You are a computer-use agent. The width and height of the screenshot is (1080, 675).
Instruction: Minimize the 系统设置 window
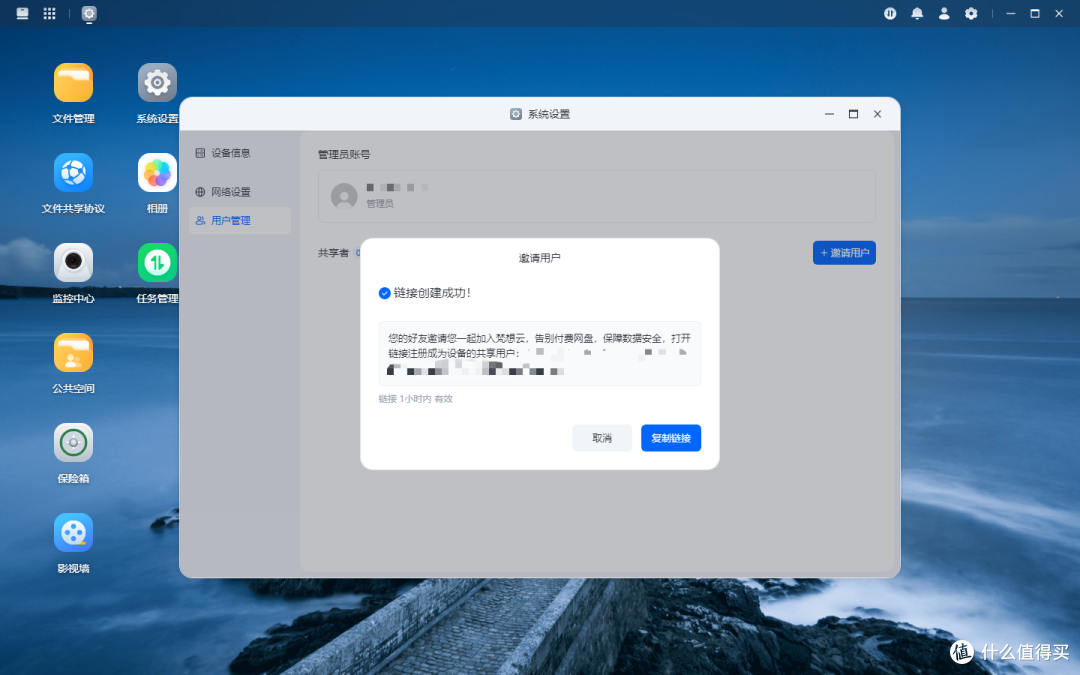tap(829, 114)
